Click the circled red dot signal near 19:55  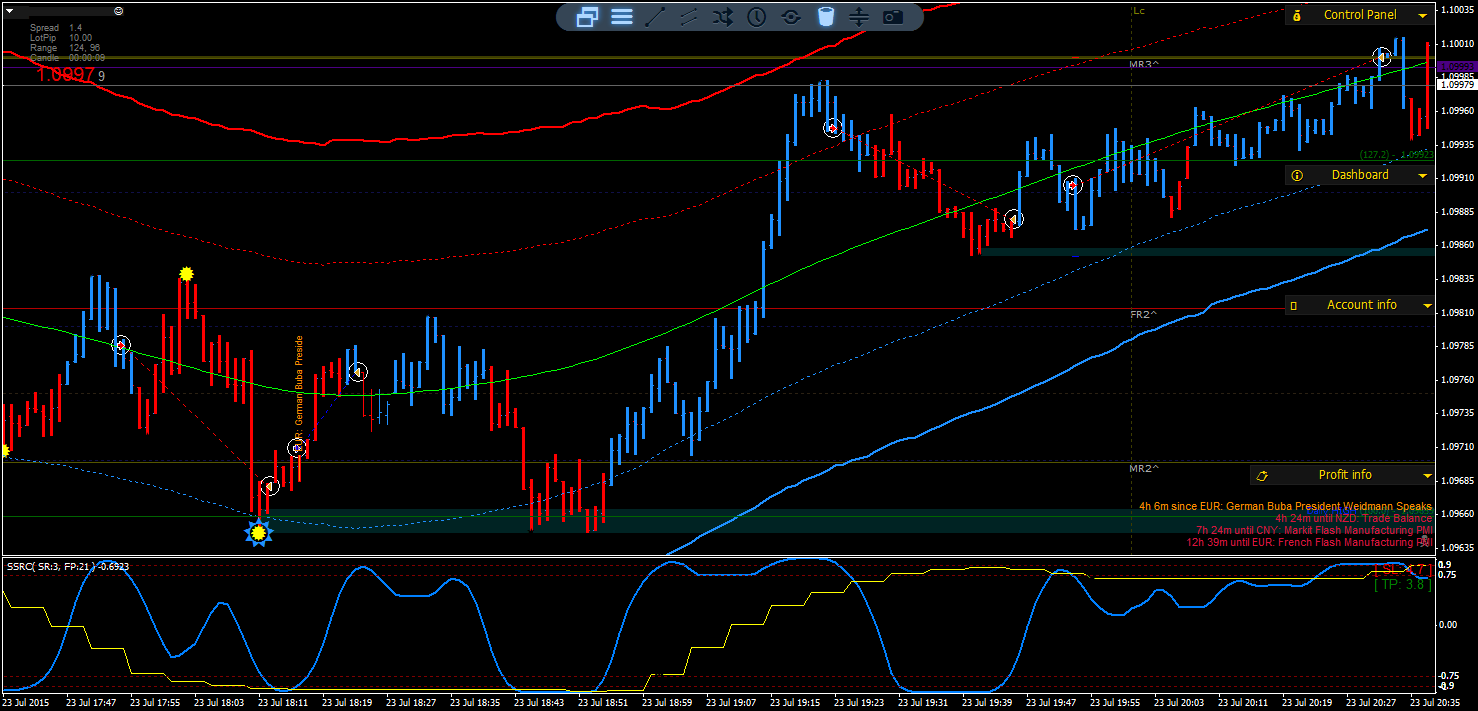(1072, 185)
